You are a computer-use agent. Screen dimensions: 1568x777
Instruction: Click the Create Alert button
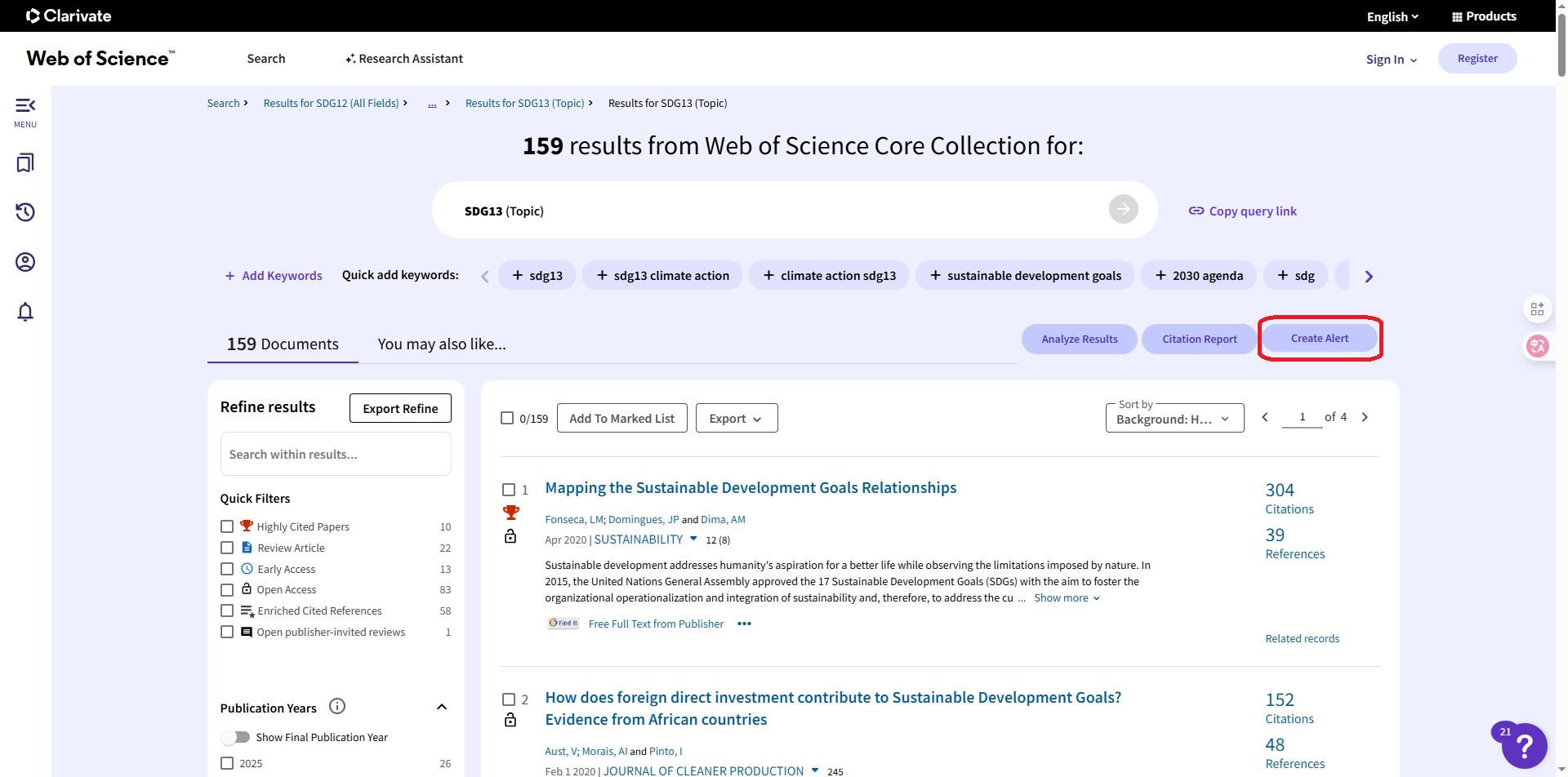pos(1319,339)
